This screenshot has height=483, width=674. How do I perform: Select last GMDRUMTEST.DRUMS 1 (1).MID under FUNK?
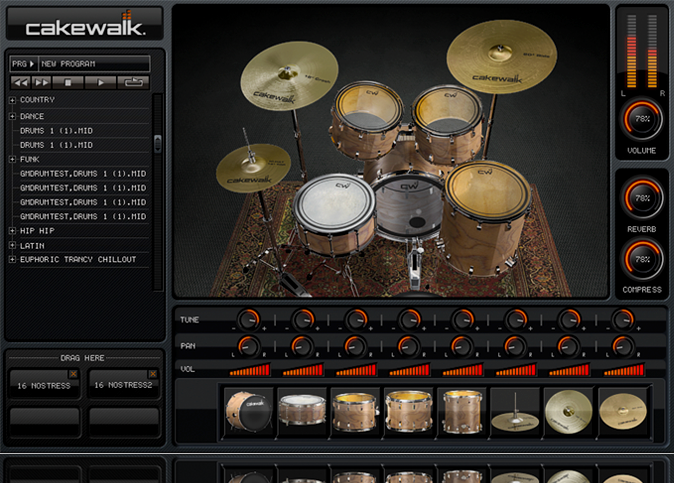click(x=83, y=217)
